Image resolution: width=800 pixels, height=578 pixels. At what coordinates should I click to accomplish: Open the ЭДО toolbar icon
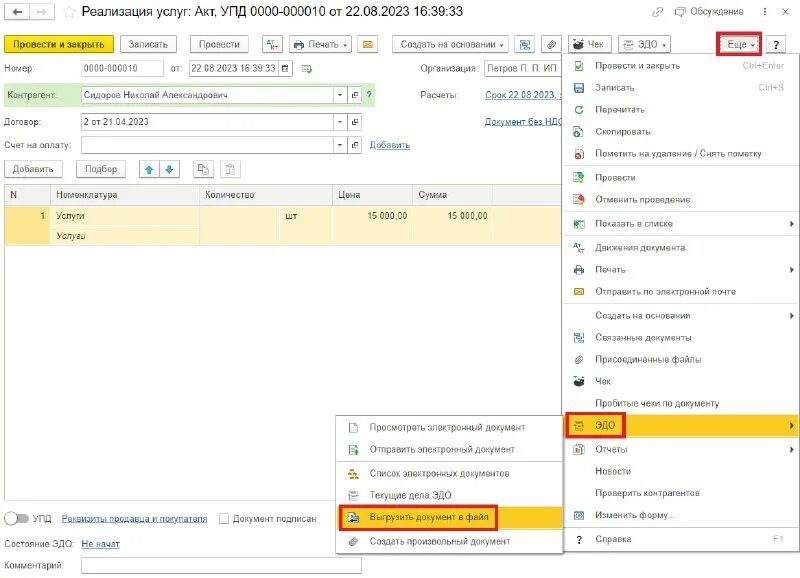(639, 44)
